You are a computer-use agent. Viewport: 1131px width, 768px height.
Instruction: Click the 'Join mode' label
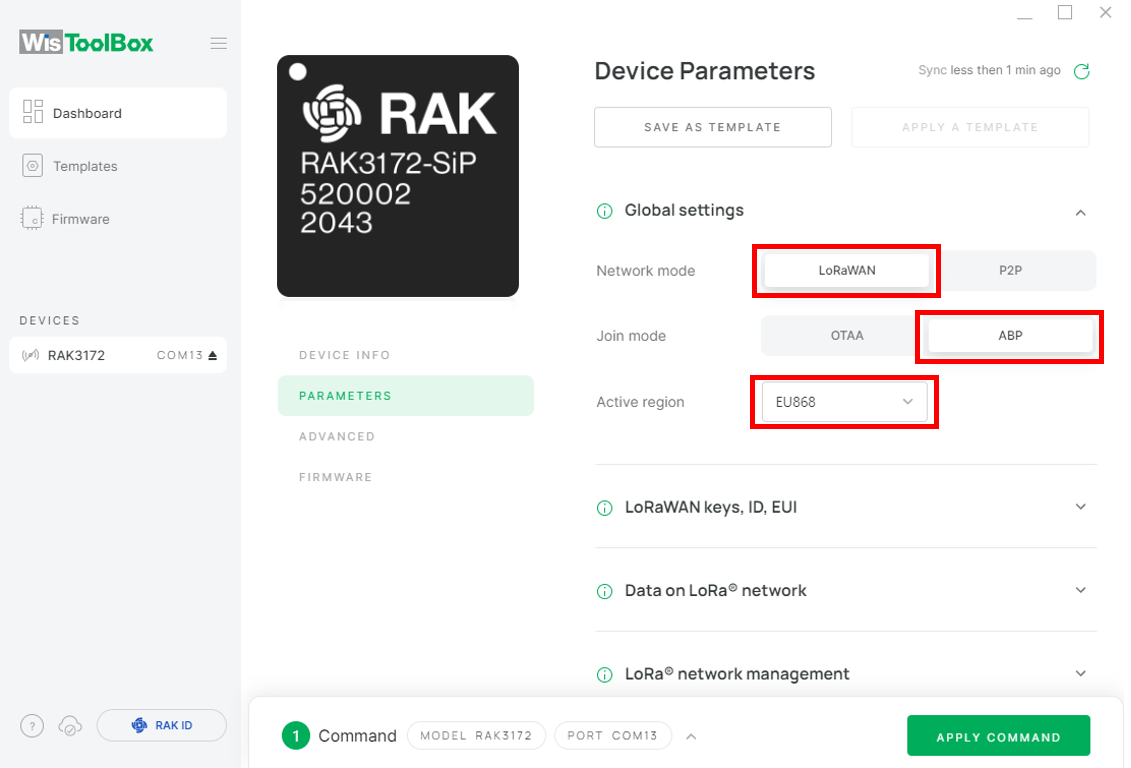coord(631,335)
